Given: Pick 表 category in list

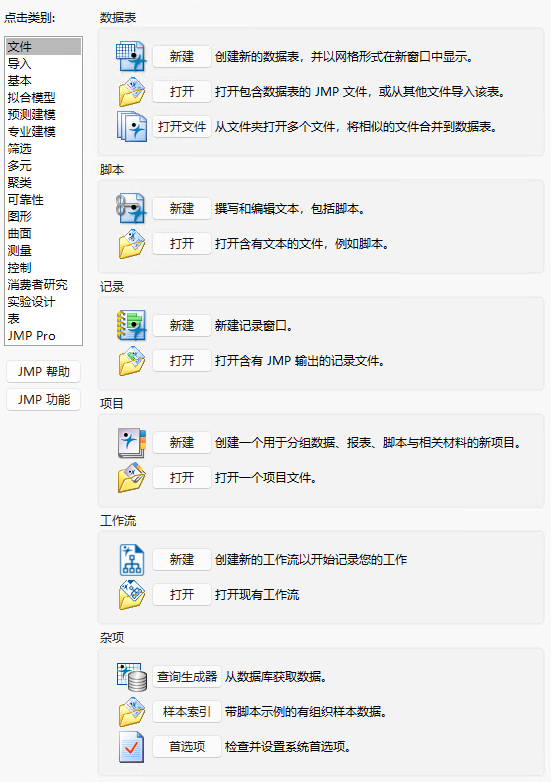Looking at the screenshot, I should 43,318.
